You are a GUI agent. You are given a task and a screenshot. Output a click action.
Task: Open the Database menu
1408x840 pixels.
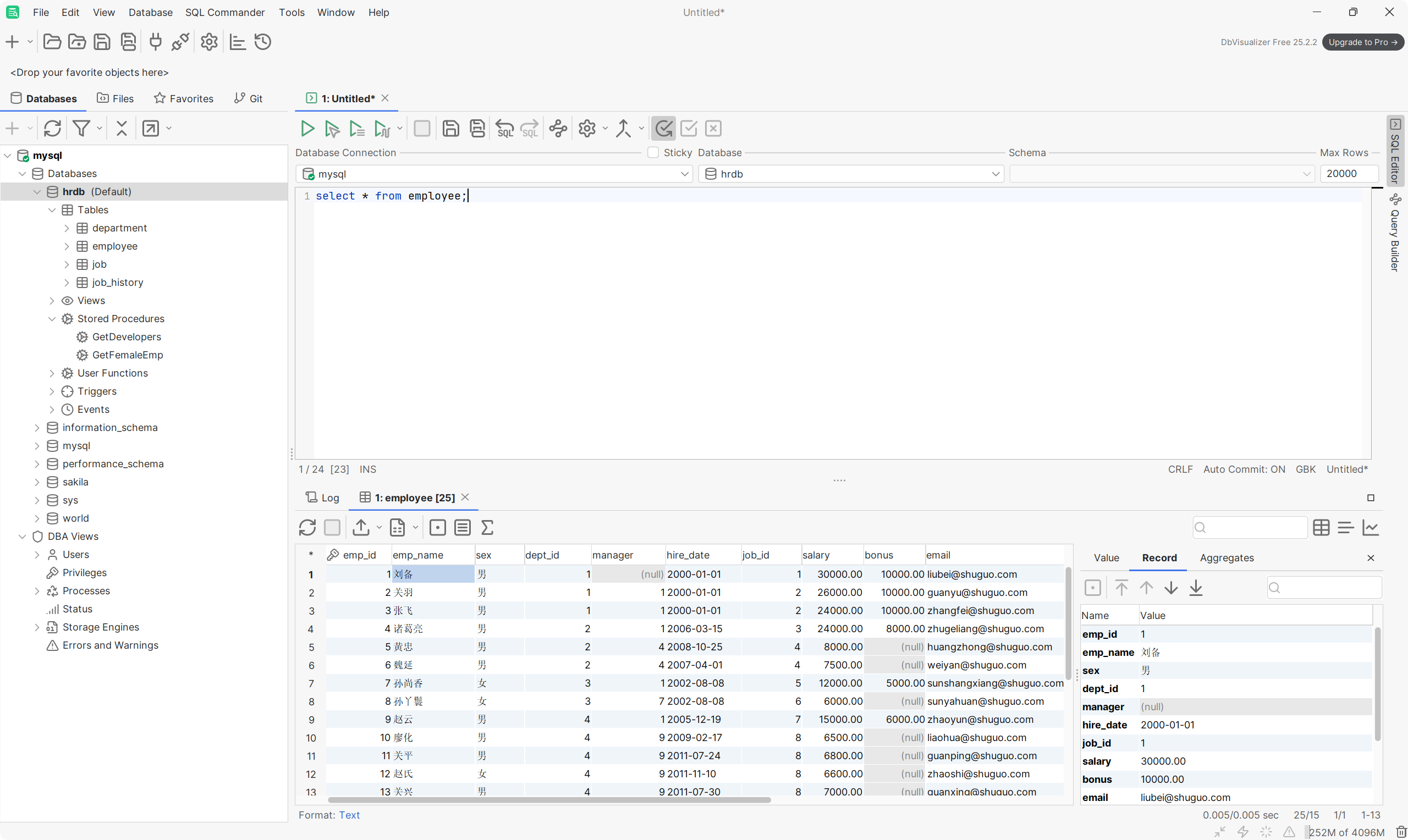(150, 12)
